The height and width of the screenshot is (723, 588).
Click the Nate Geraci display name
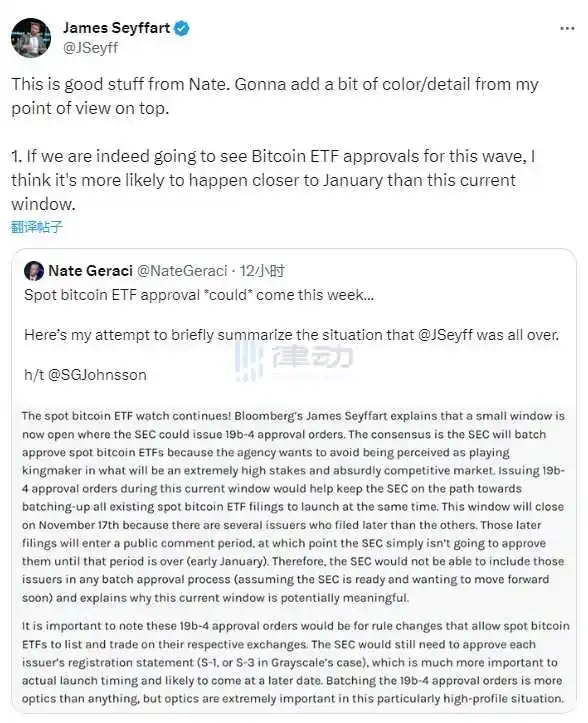click(90, 271)
